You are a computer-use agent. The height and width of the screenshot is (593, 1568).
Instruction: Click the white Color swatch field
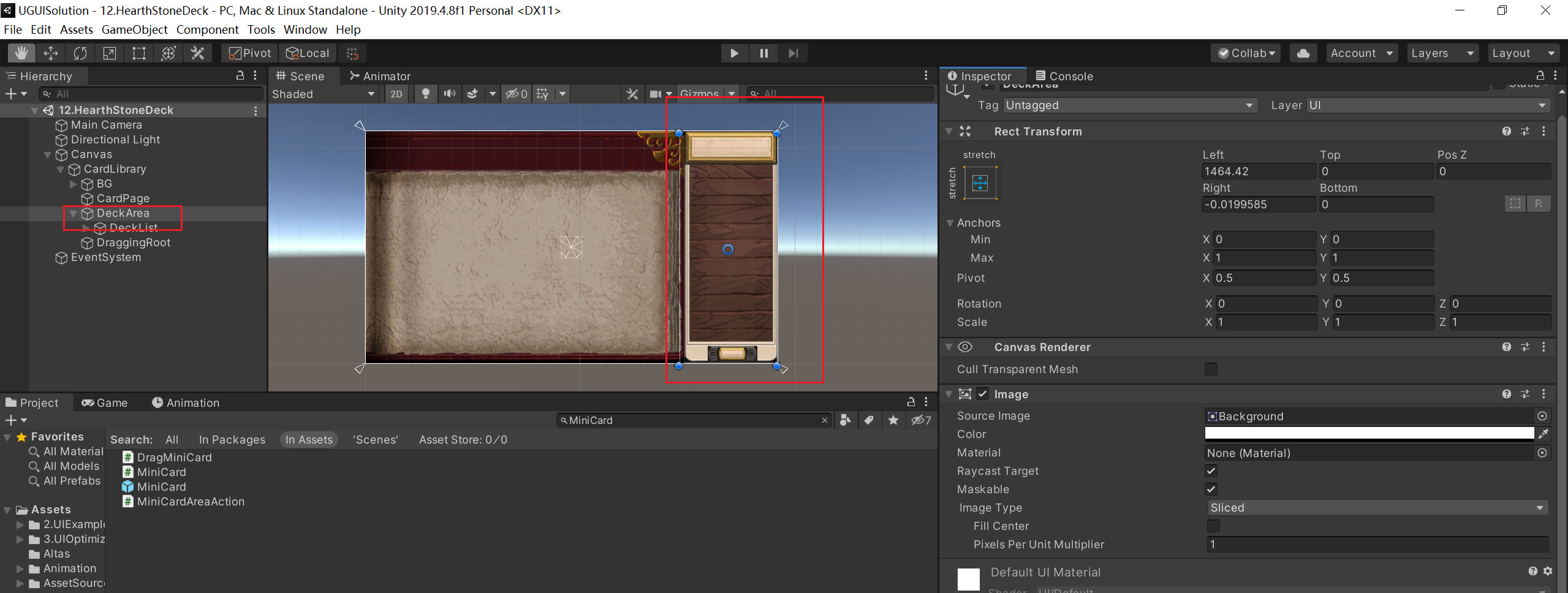(x=1369, y=433)
